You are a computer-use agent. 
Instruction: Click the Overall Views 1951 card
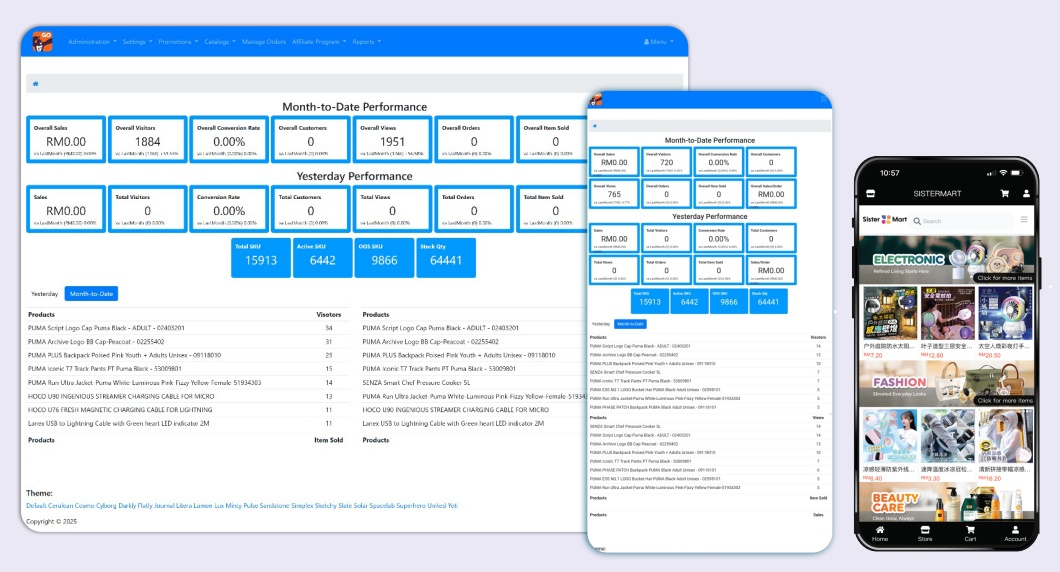pyautogui.click(x=392, y=139)
